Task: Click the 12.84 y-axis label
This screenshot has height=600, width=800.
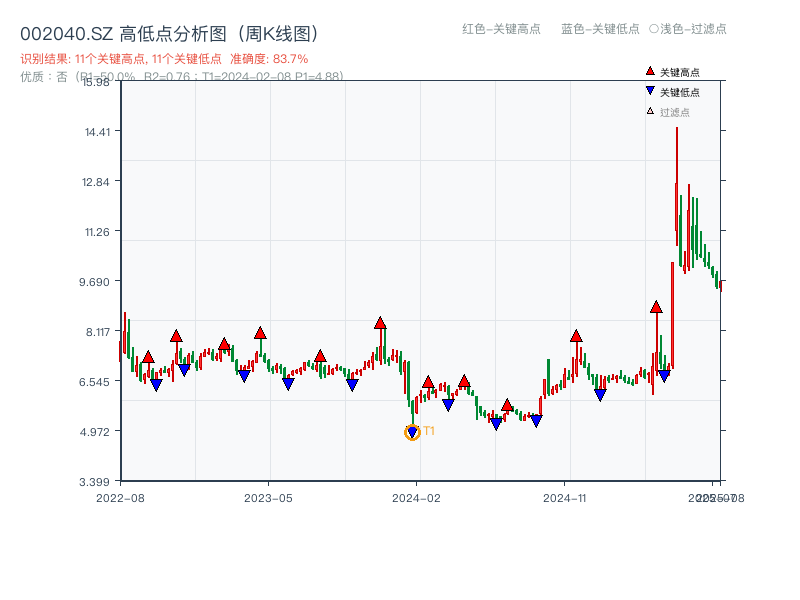Action: pos(95,182)
